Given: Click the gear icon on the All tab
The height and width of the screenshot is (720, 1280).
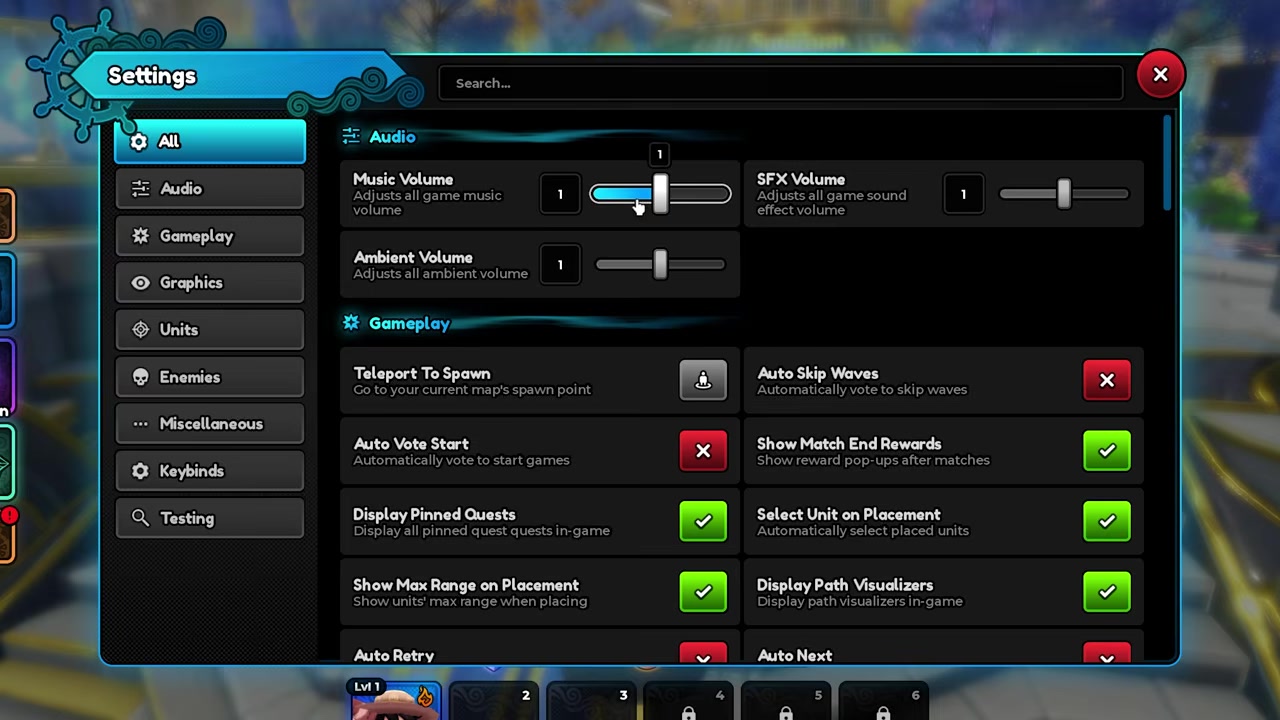Looking at the screenshot, I should click(x=139, y=141).
